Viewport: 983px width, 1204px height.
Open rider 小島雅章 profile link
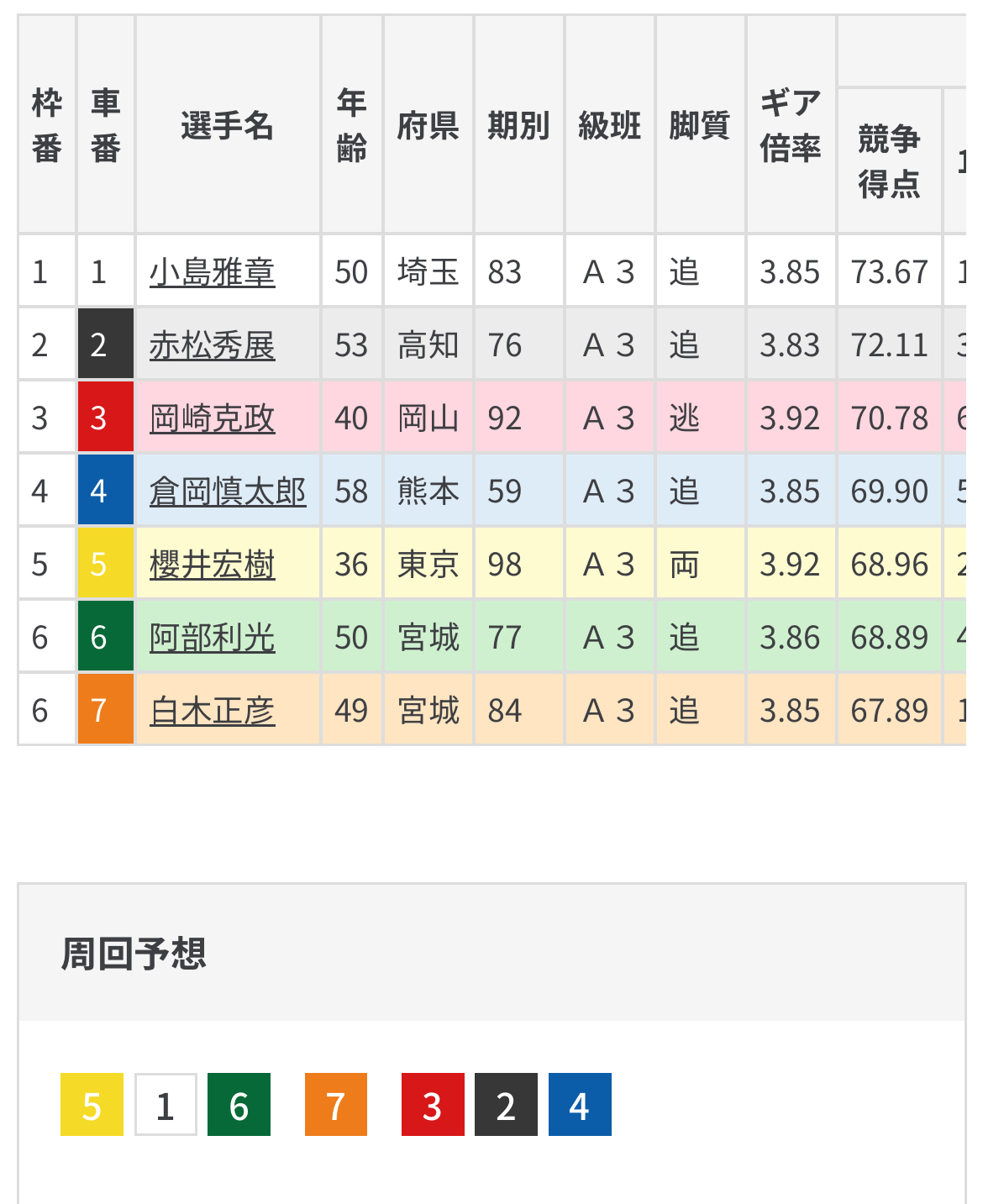212,272
